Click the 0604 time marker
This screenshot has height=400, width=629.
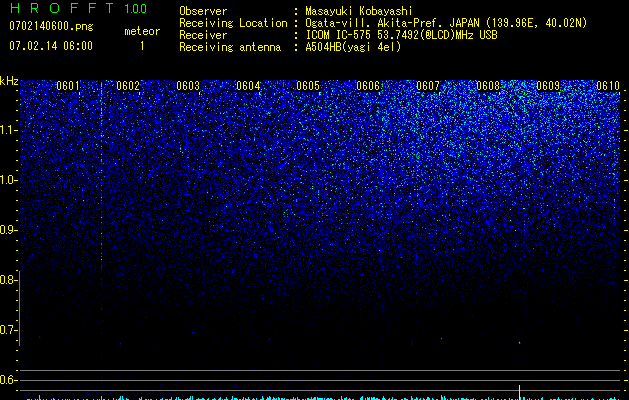[x=248, y=86]
